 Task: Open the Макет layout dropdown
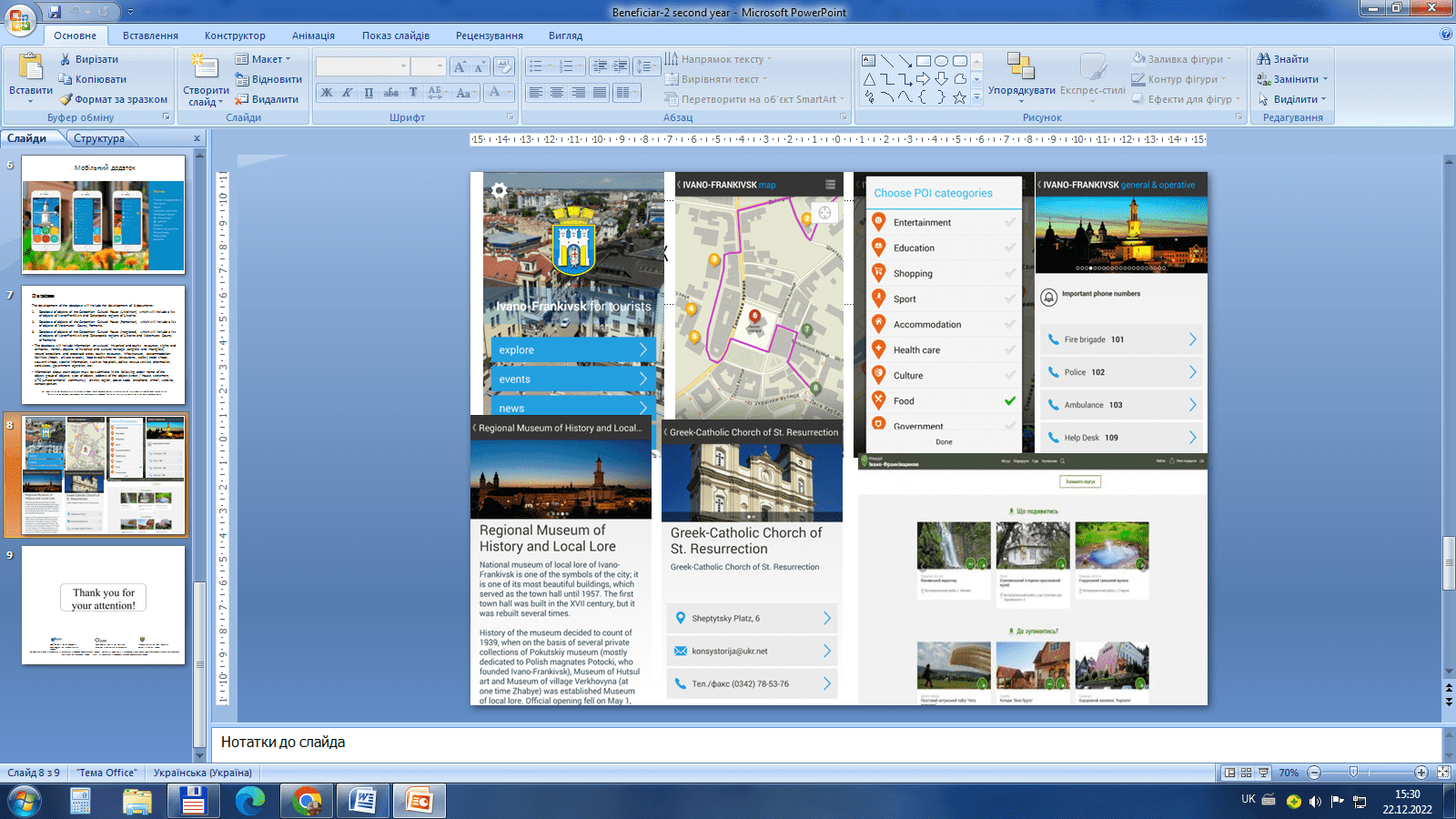click(x=266, y=59)
